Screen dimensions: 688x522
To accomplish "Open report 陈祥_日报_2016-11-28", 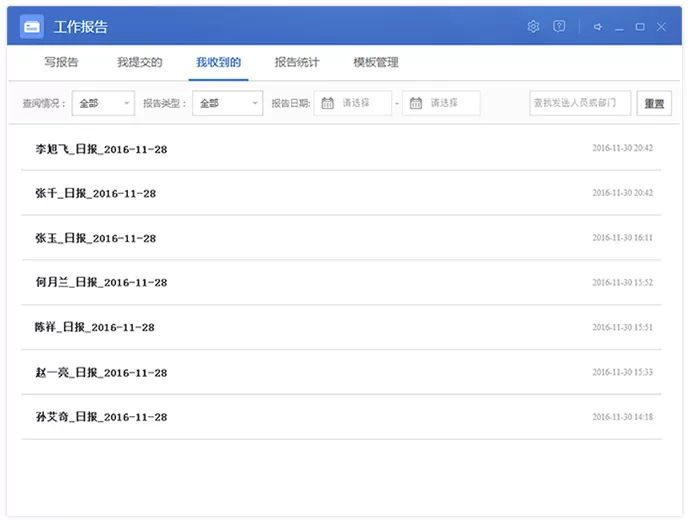I will click(x=341, y=327).
